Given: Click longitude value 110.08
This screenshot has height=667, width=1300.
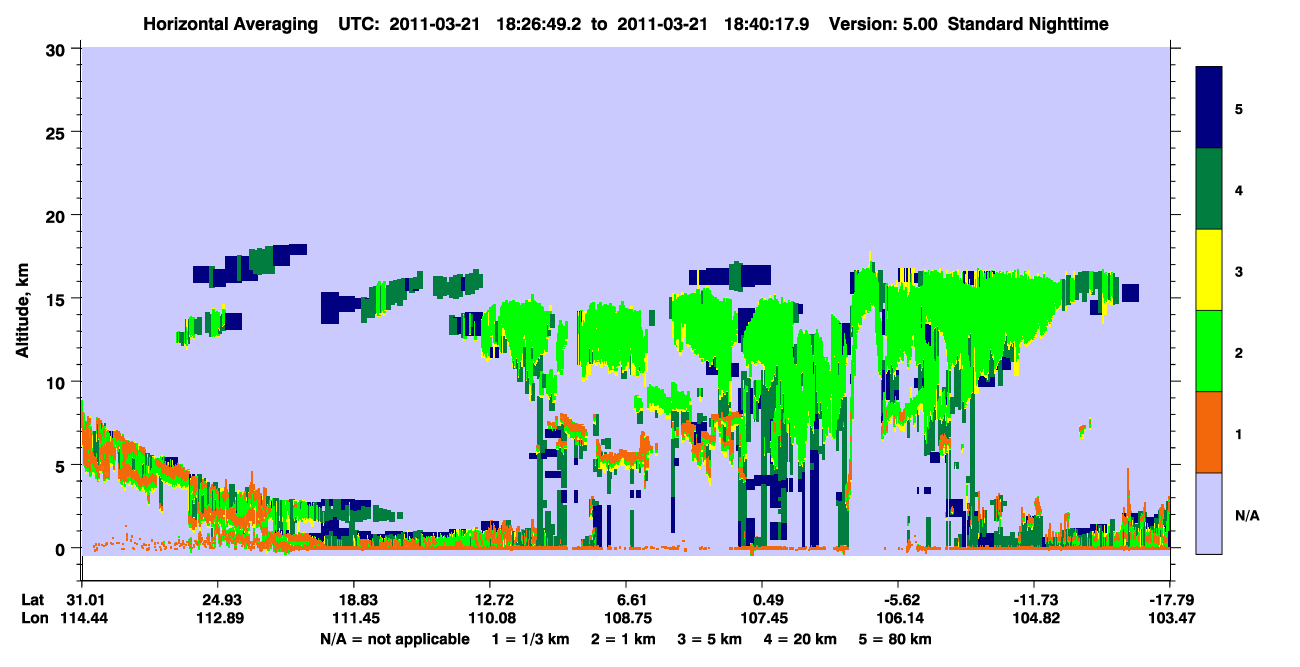Looking at the screenshot, I should coord(490,618).
